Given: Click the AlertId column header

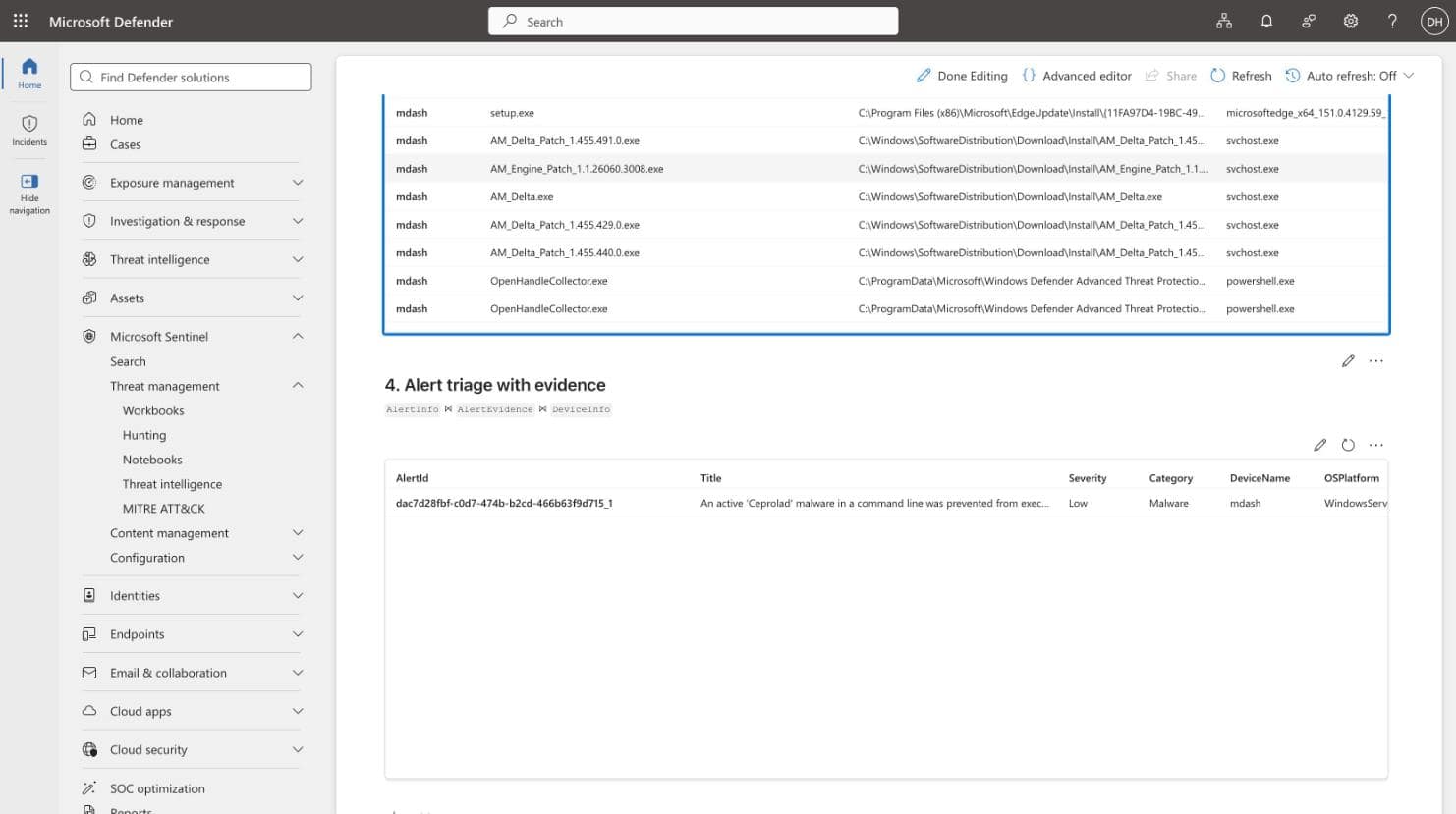Looking at the screenshot, I should click(413, 478).
